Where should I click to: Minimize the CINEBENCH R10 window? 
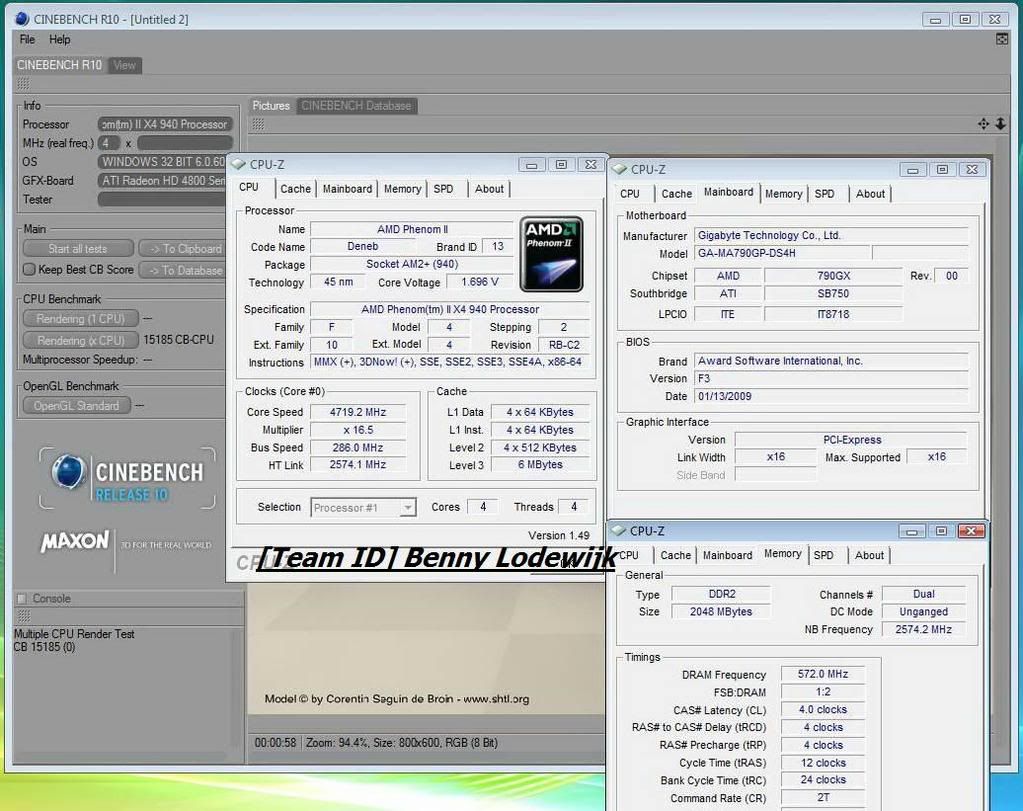[935, 20]
